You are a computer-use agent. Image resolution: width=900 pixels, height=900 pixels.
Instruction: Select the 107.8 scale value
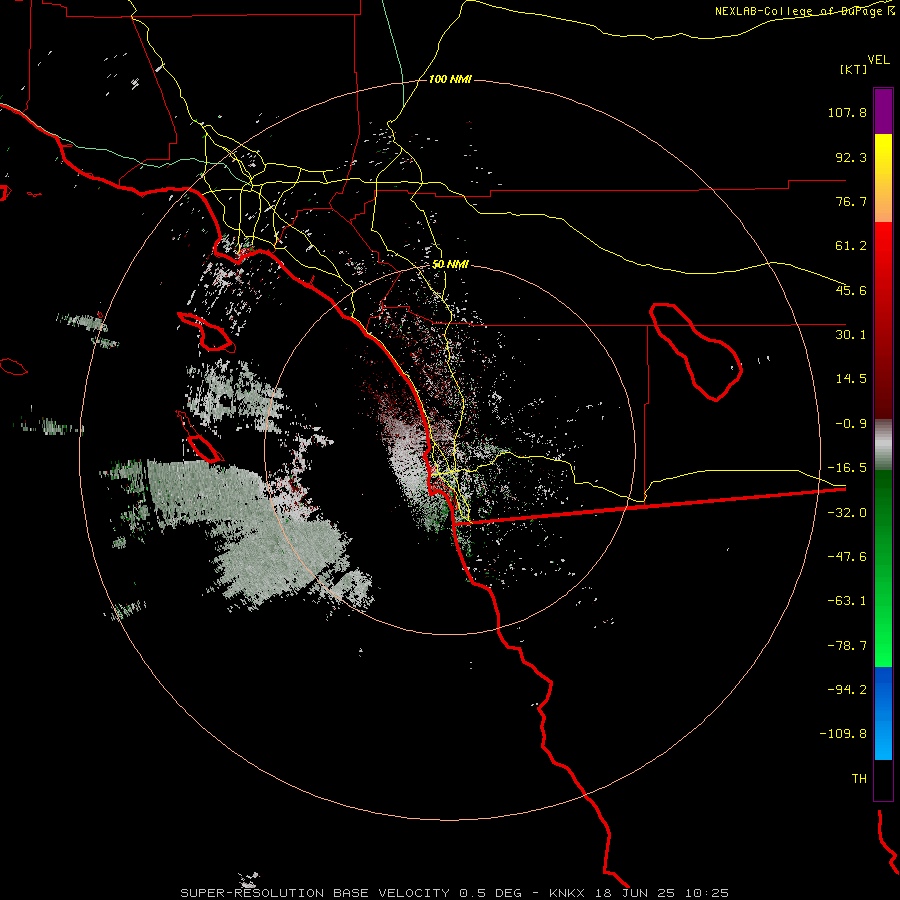click(847, 112)
